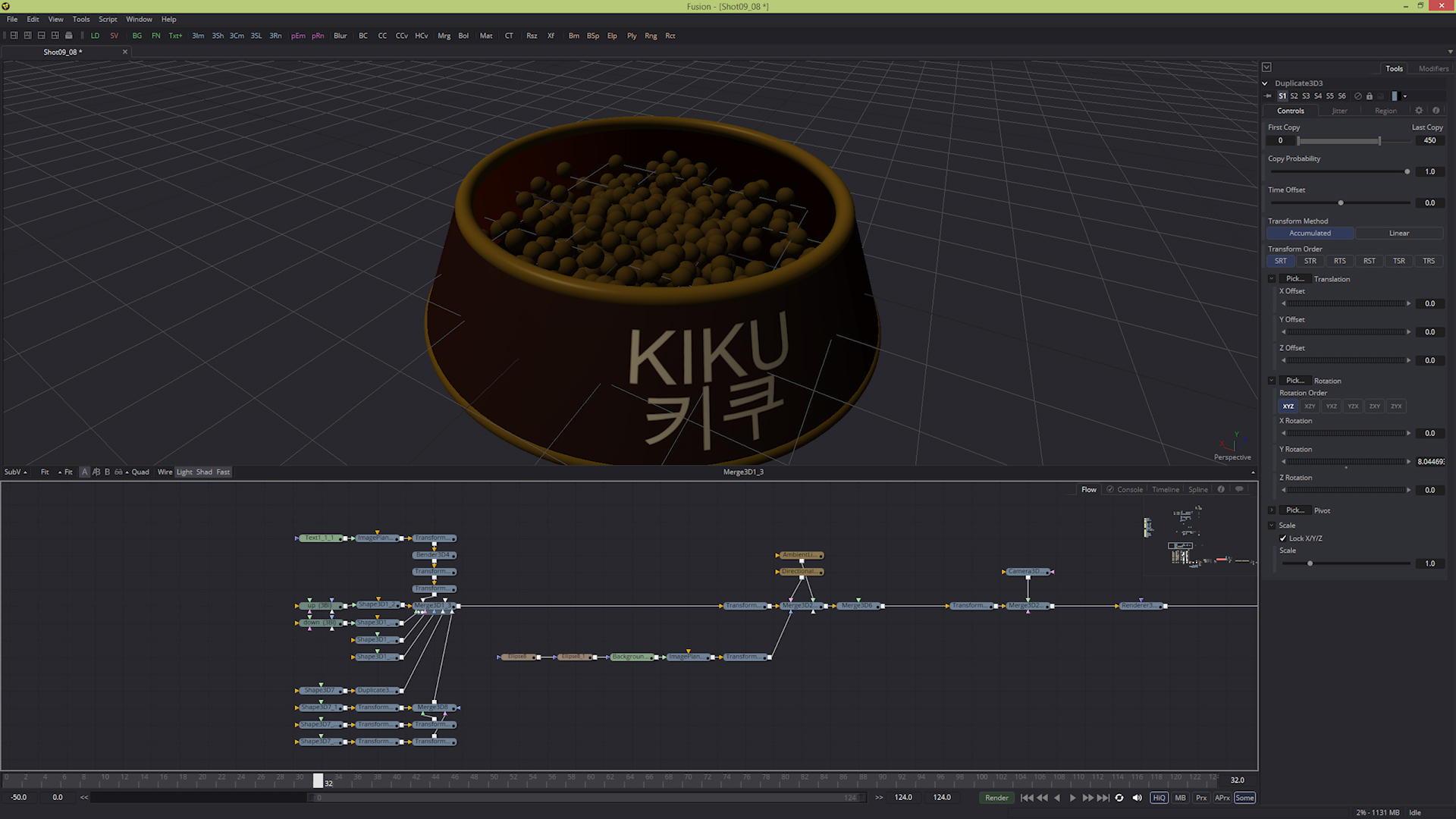Switch to the Jitter tab

(x=1340, y=111)
